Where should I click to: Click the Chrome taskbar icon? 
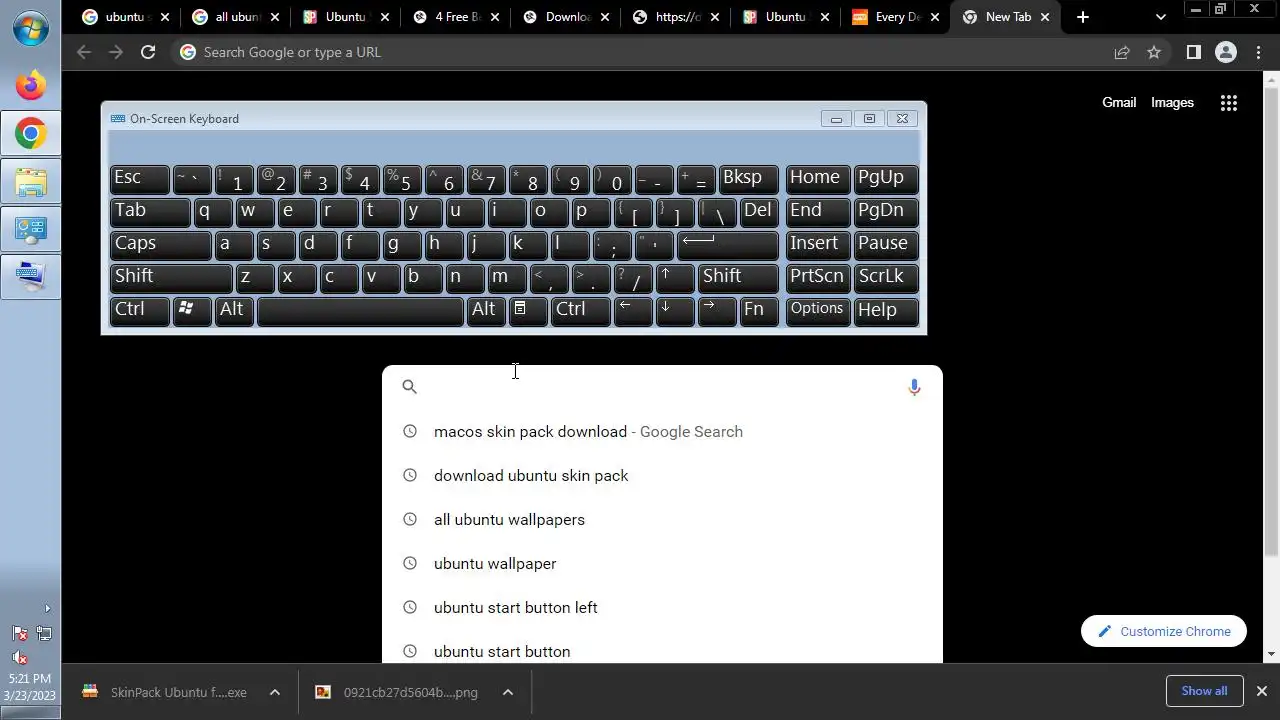(x=31, y=134)
